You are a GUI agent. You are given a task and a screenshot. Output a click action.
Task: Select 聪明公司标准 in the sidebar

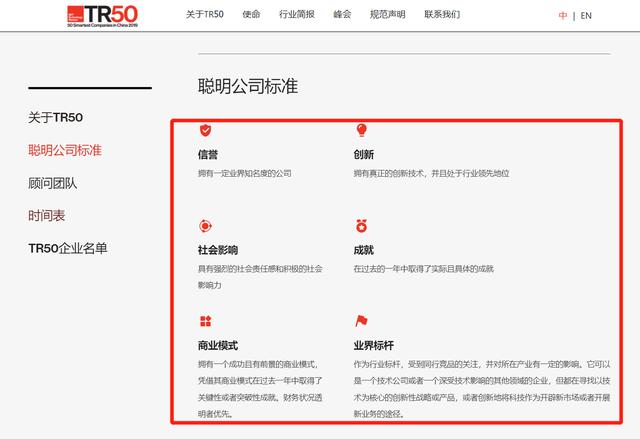point(64,150)
